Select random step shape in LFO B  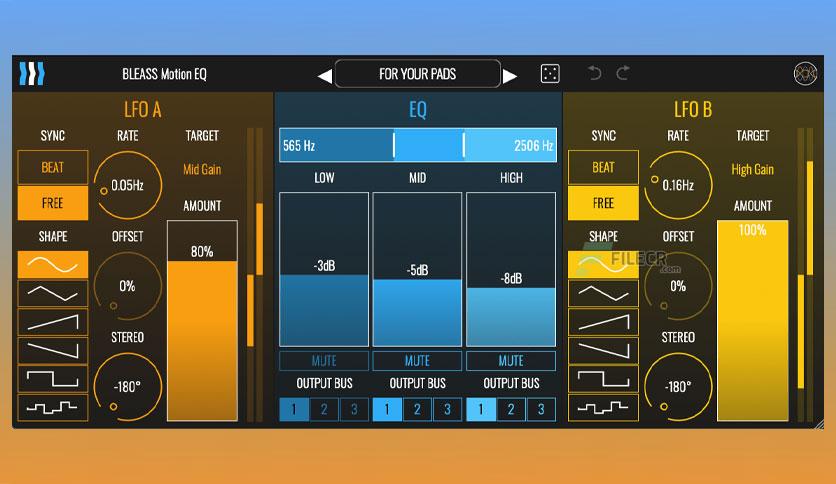(603, 408)
